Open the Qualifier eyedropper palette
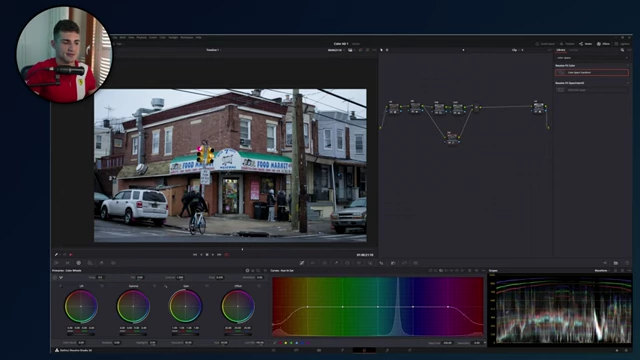 [336, 263]
